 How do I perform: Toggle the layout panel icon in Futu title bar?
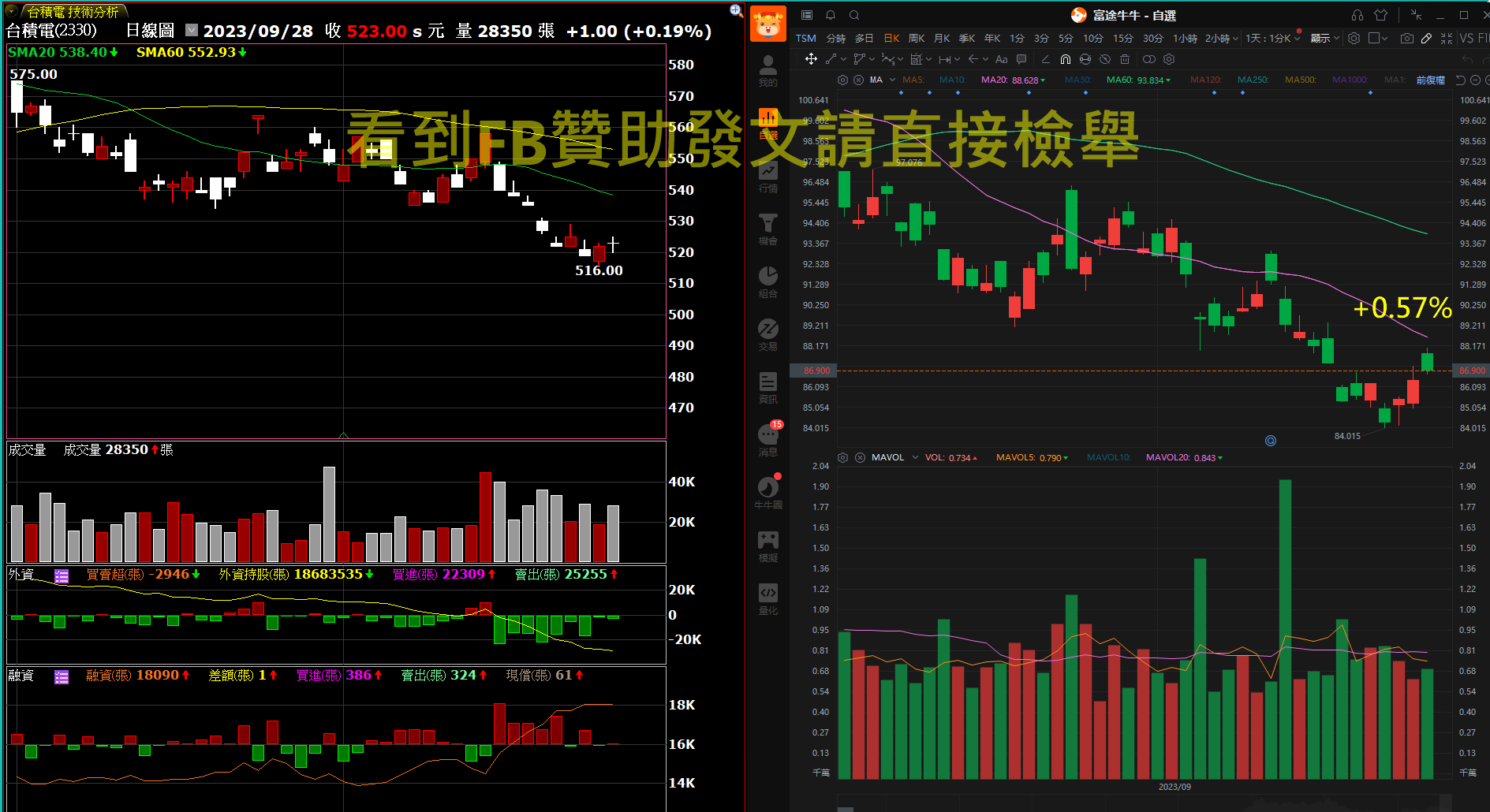[x=807, y=15]
